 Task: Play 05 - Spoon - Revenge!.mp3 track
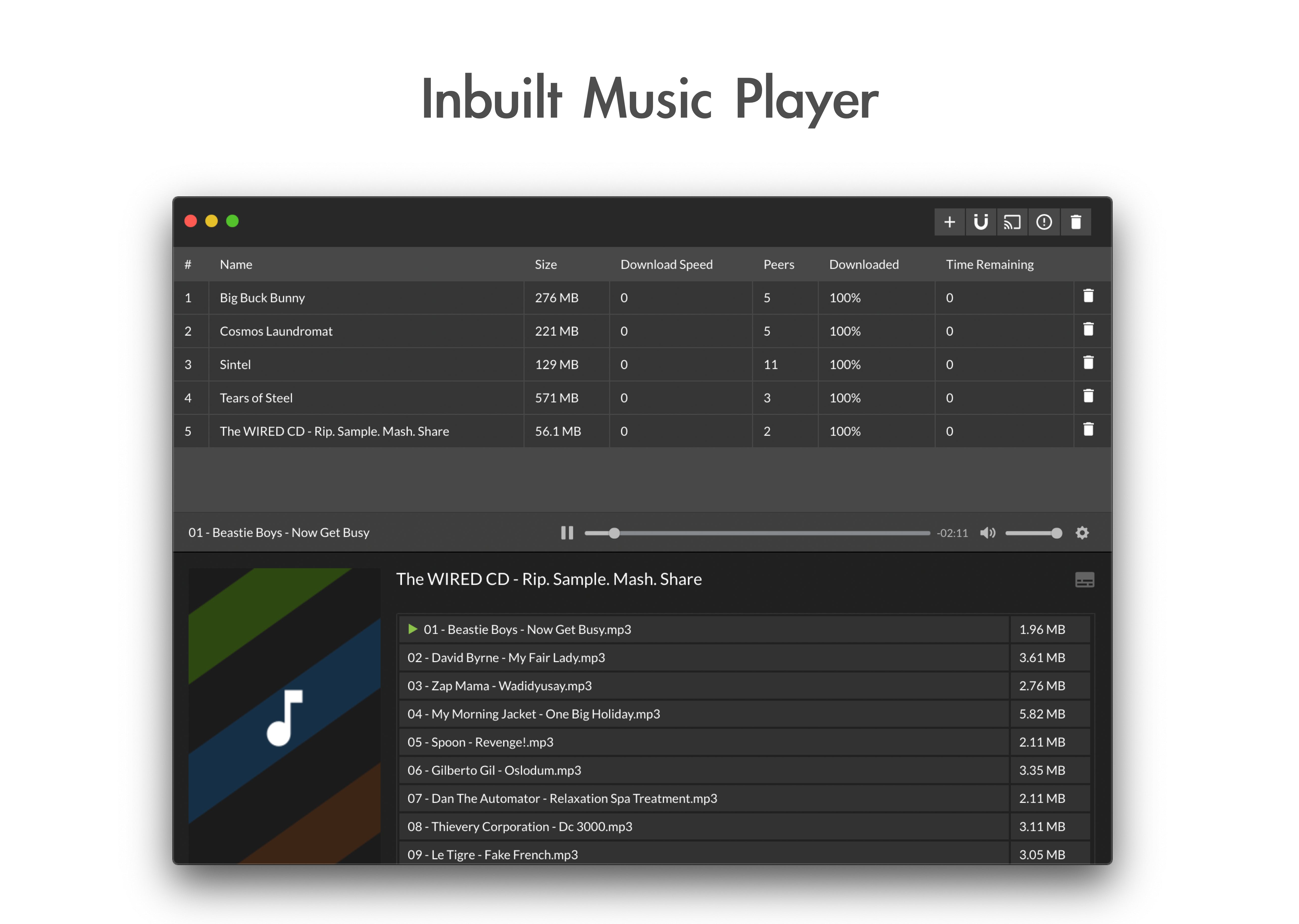(480, 742)
